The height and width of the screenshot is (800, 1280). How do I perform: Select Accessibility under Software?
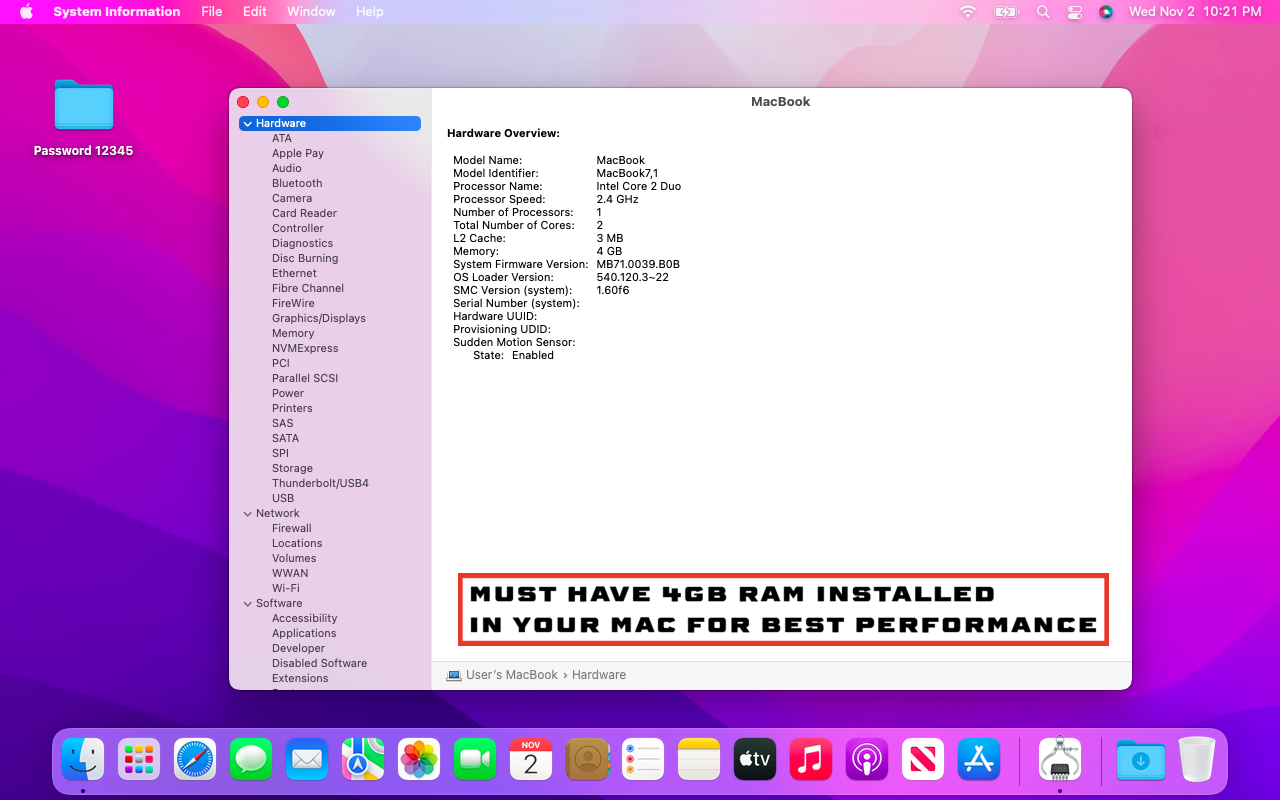(x=305, y=619)
